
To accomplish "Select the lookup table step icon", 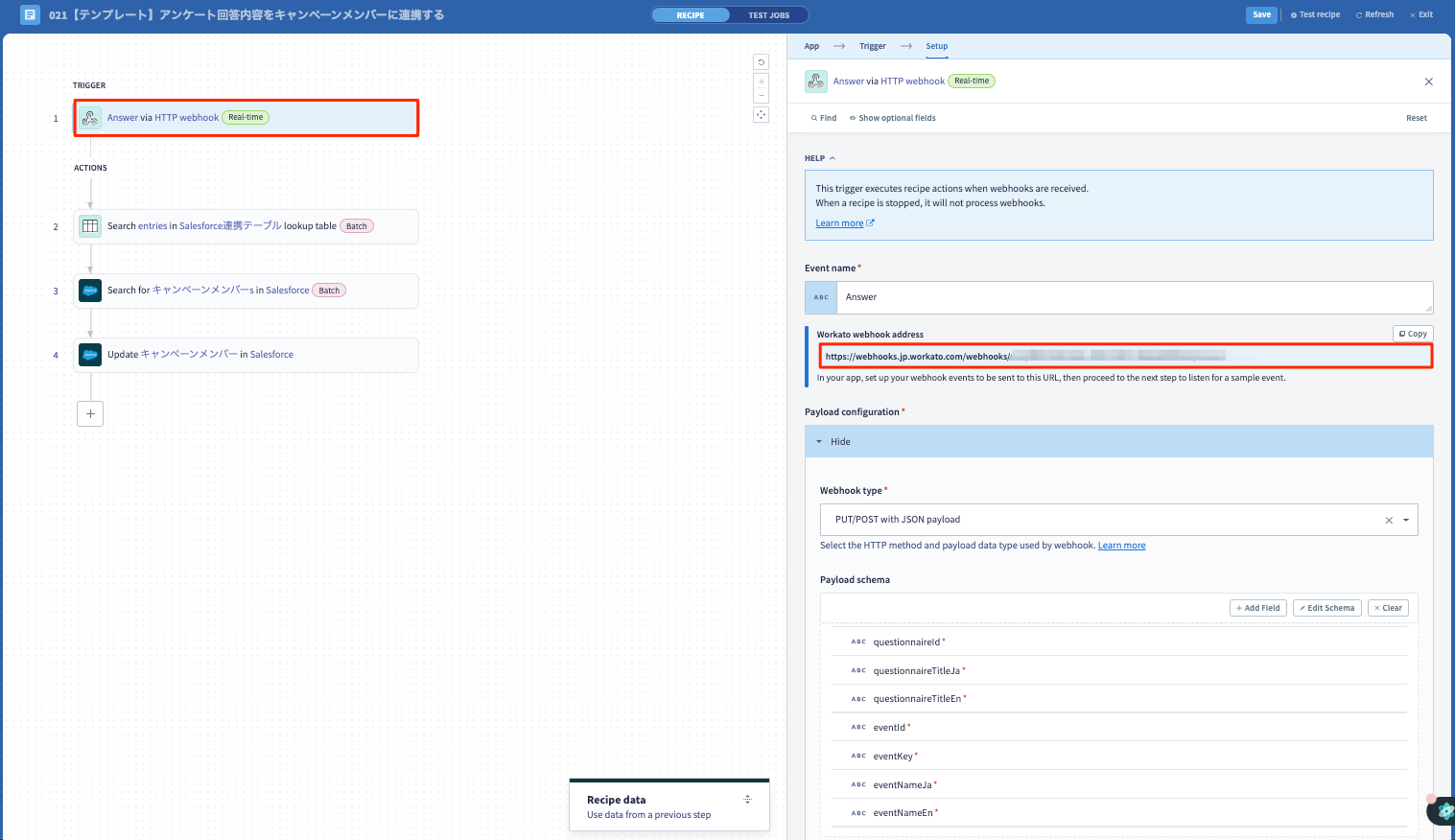I will (x=90, y=226).
